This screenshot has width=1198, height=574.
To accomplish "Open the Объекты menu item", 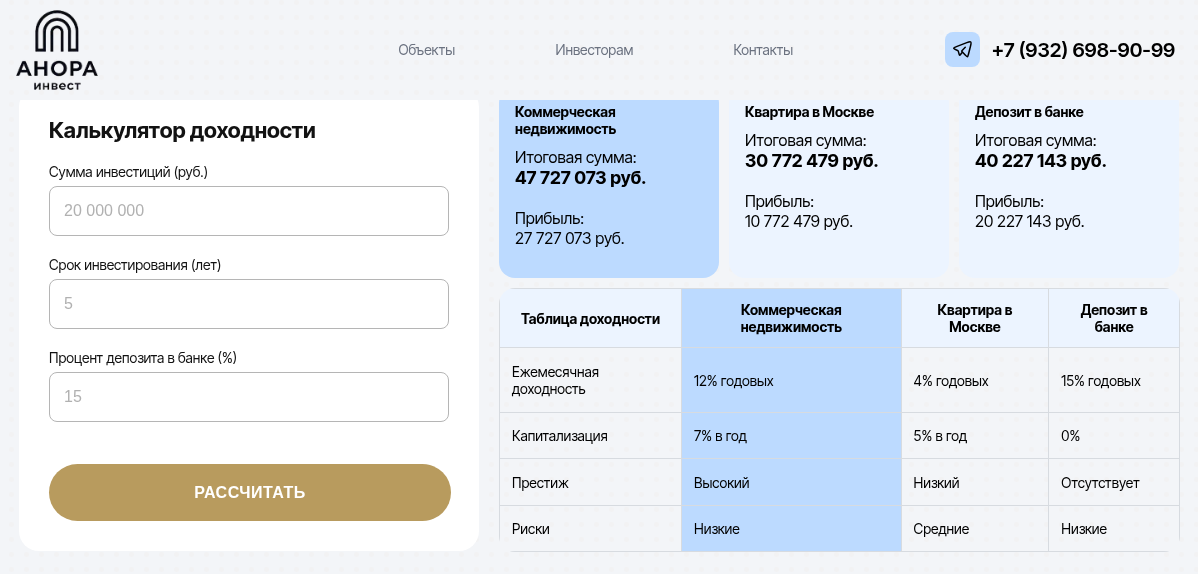I will (426, 50).
